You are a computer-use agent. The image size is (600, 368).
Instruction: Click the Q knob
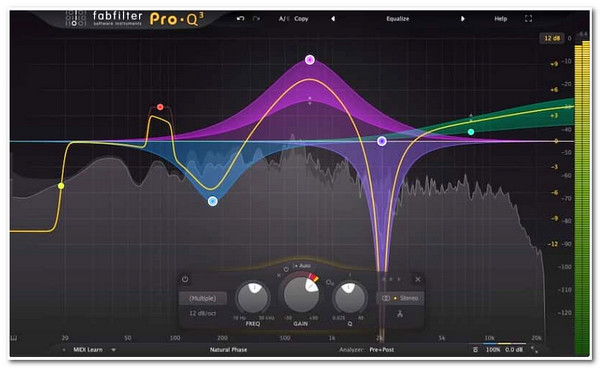click(x=350, y=299)
